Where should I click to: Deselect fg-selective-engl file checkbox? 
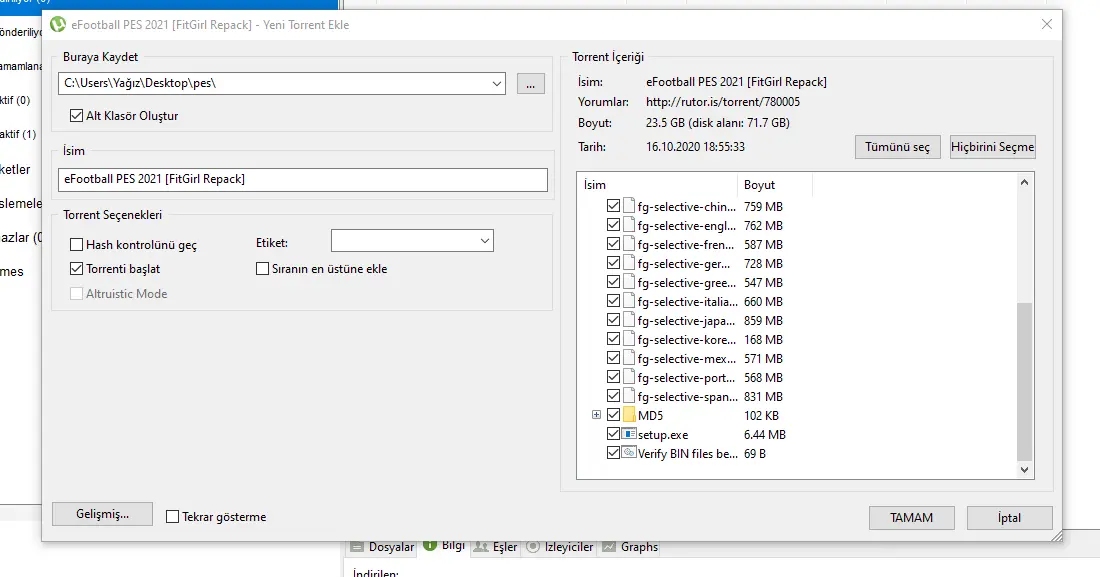(613, 225)
